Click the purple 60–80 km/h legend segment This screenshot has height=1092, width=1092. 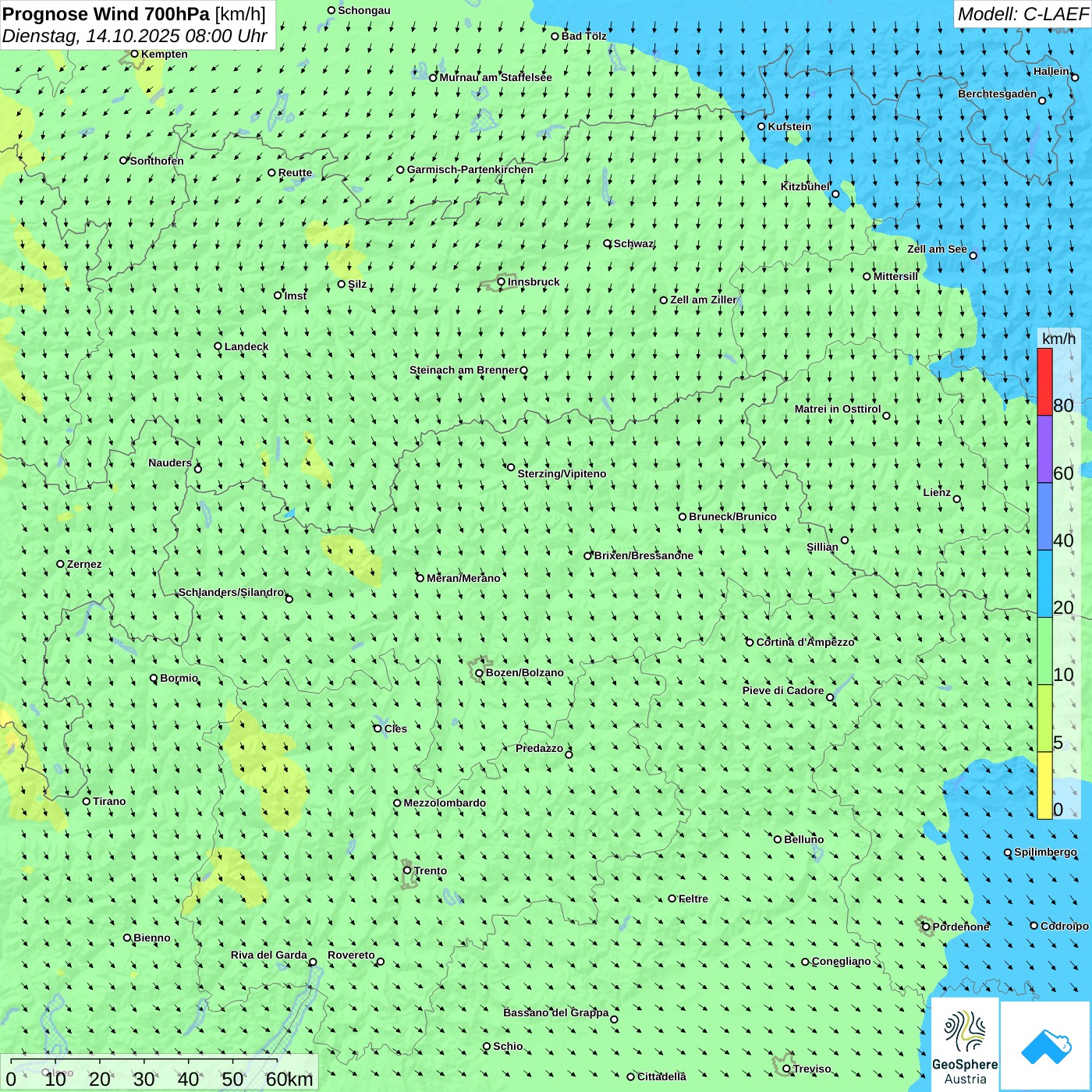pos(1044,449)
